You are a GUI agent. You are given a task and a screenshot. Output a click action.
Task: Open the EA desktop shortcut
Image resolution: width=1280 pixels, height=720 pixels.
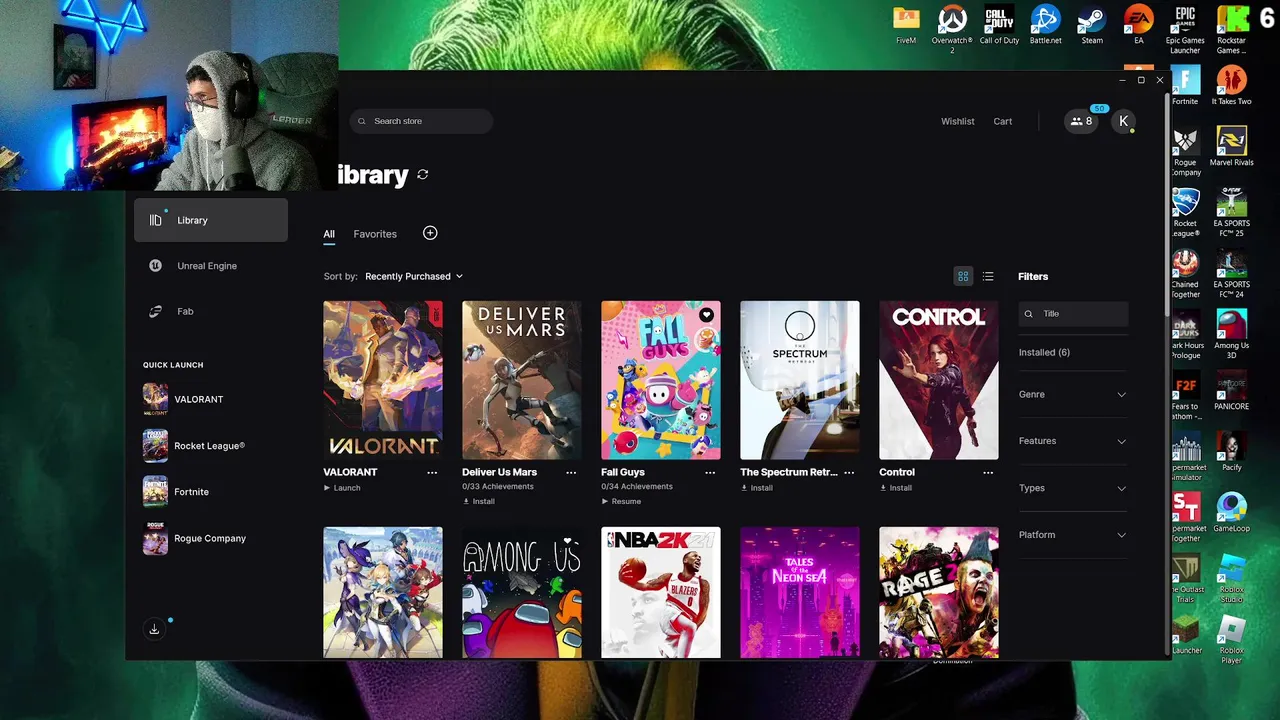pyautogui.click(x=1138, y=25)
